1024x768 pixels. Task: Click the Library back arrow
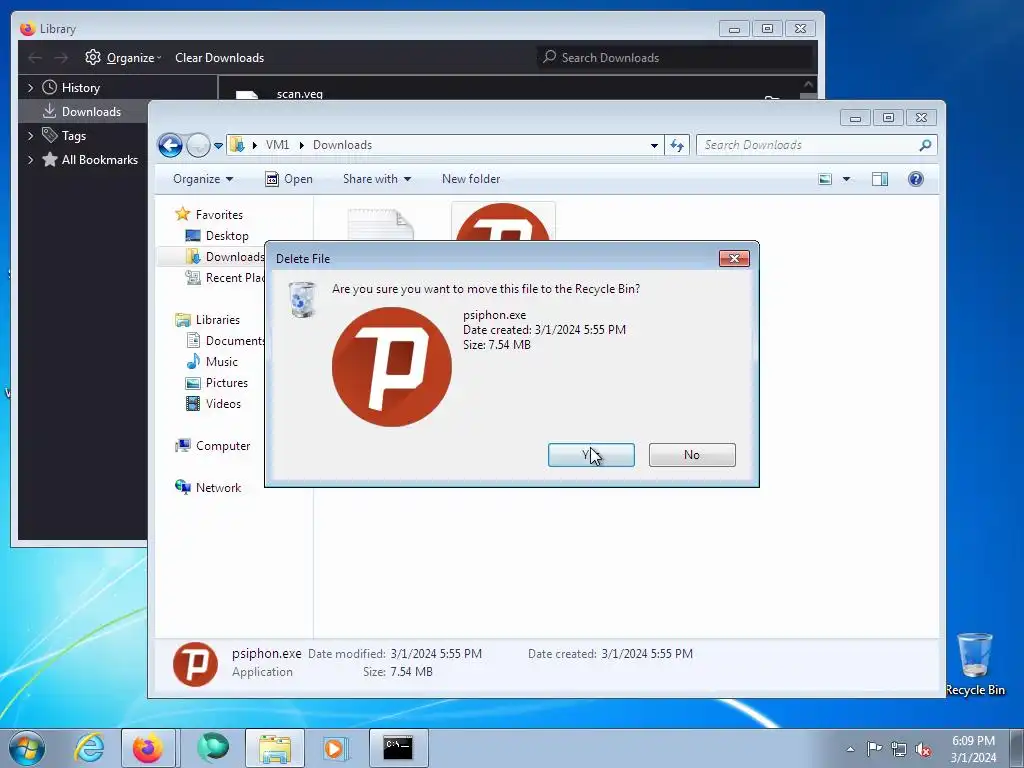35,57
